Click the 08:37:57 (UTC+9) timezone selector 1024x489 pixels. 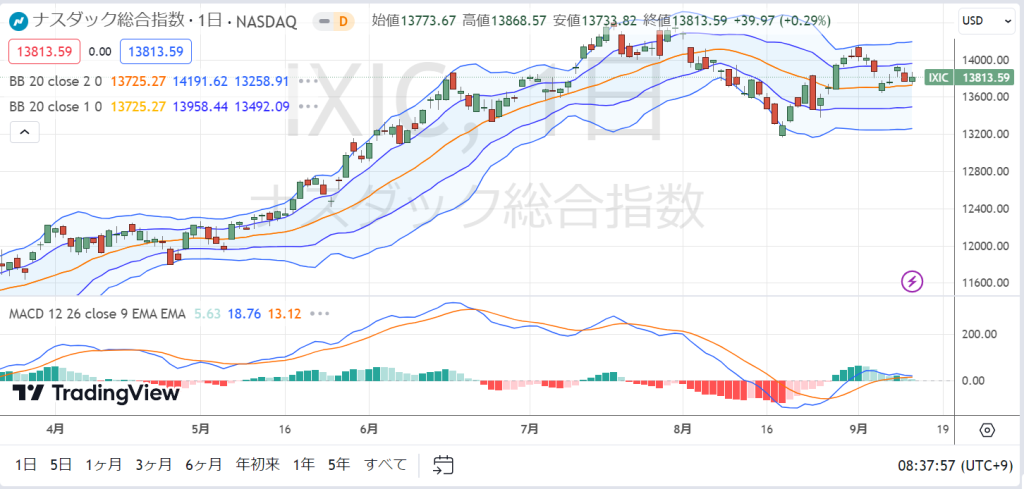click(955, 465)
